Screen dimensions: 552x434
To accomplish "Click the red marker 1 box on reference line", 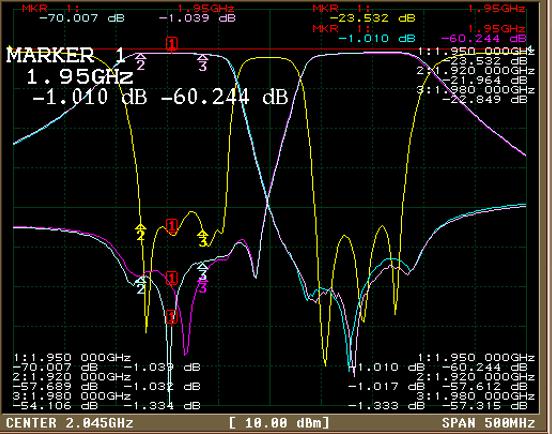I will click(x=172, y=44).
